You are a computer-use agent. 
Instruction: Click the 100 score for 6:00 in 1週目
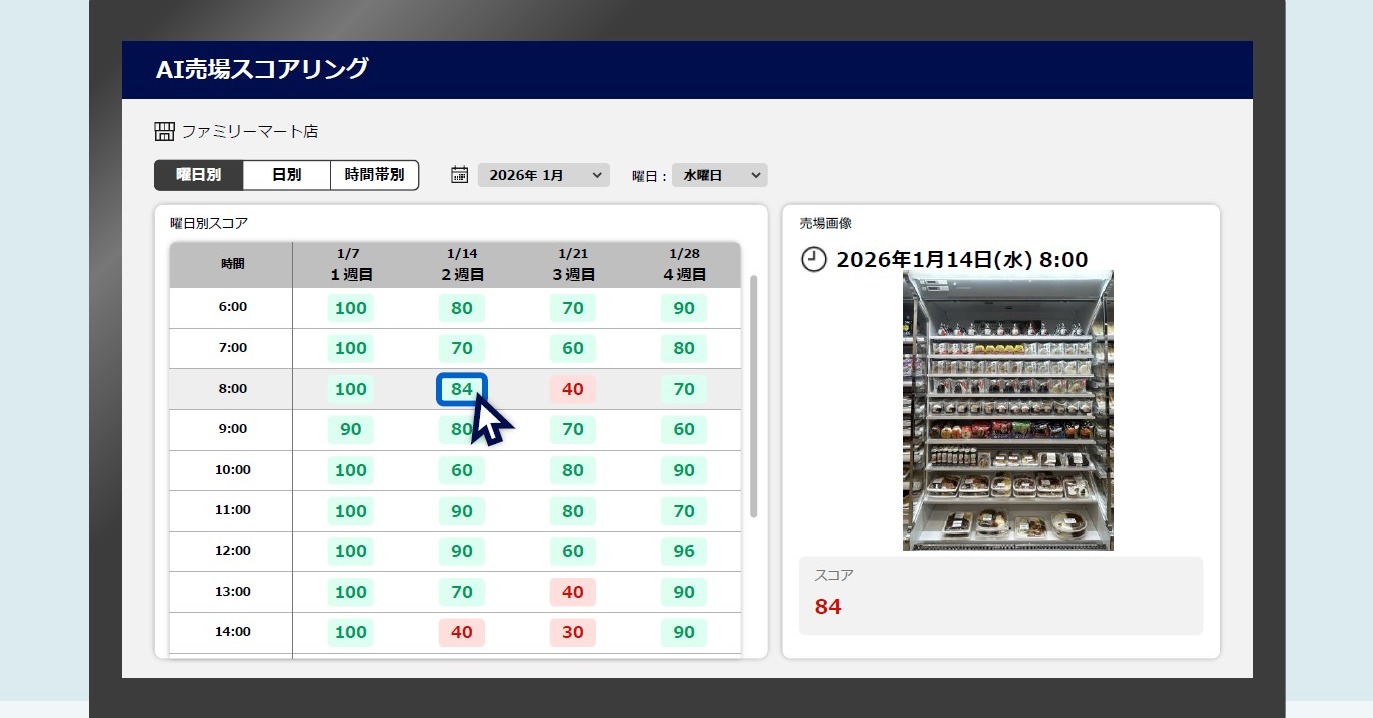tap(349, 308)
